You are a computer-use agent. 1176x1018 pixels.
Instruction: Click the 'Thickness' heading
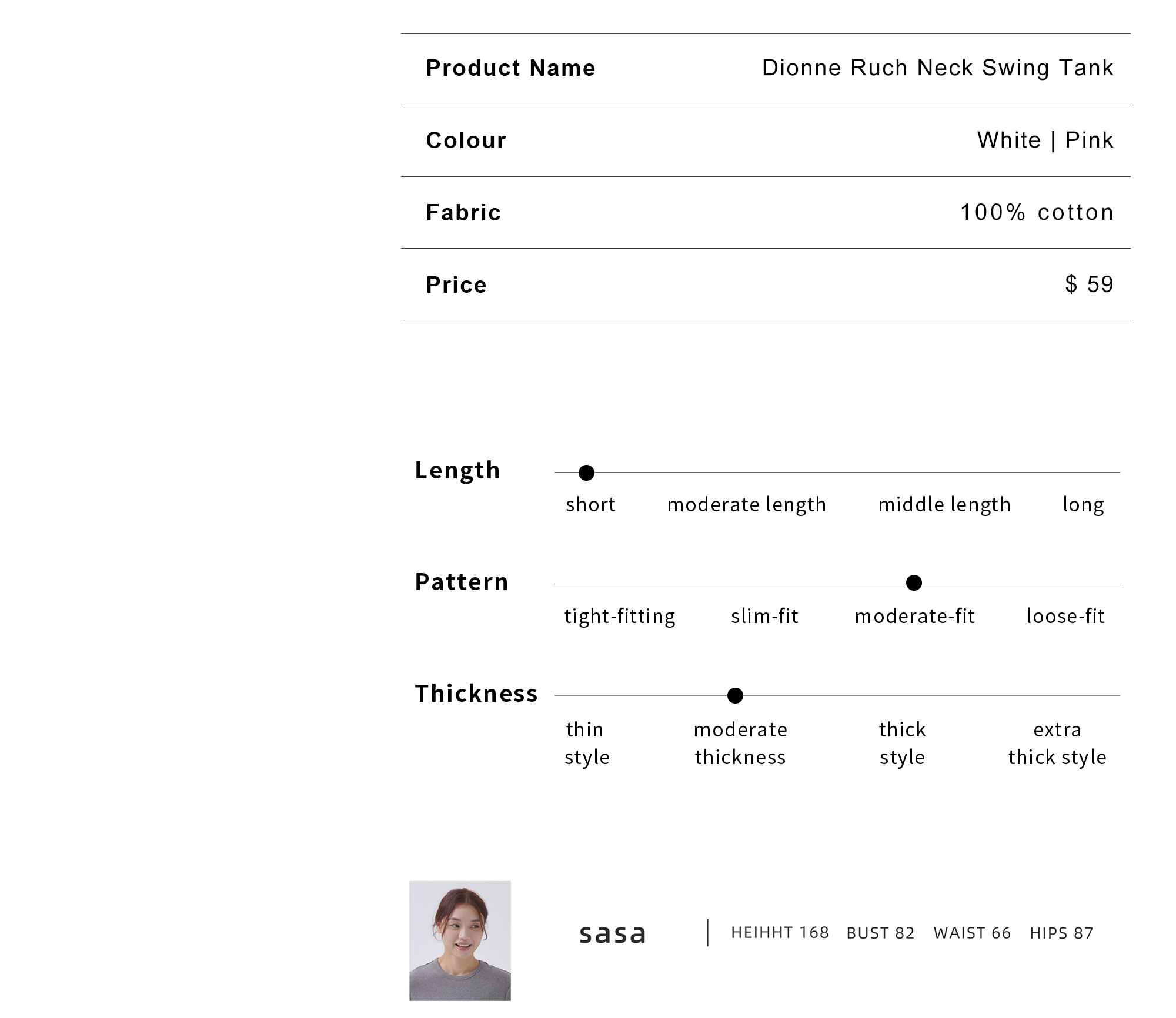tap(476, 694)
